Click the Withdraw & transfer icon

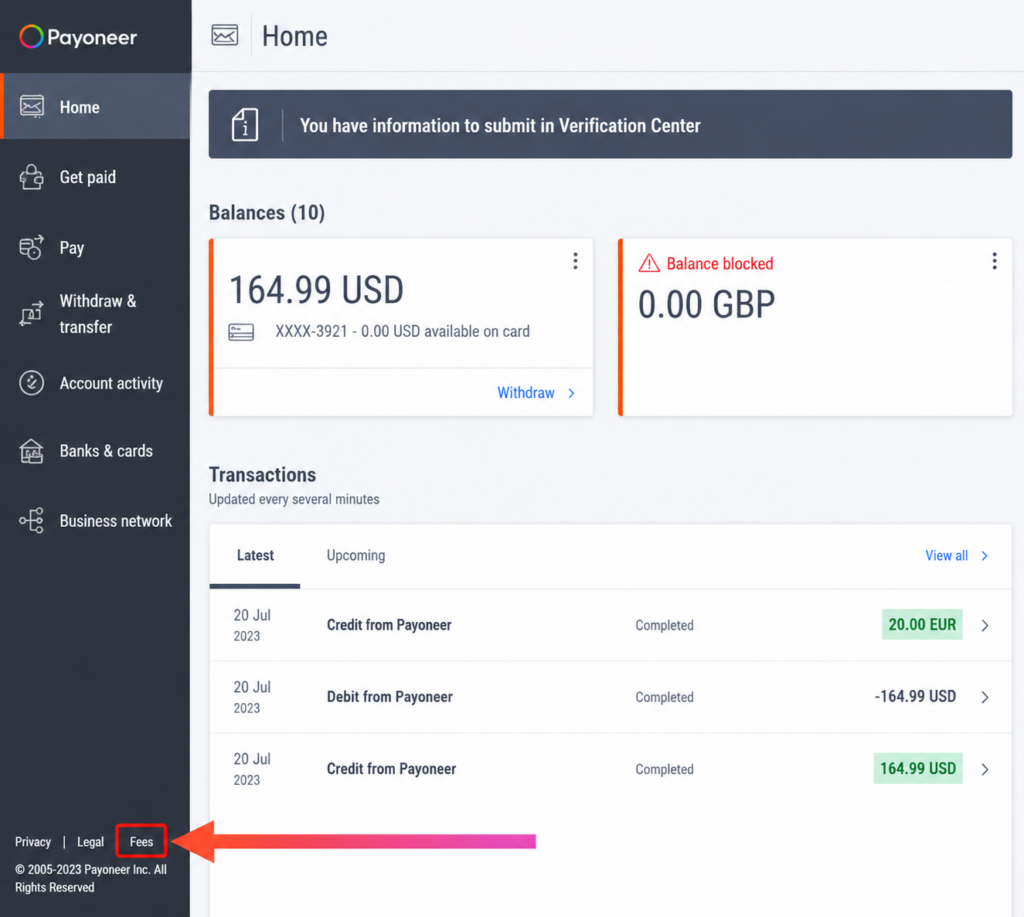tap(31, 314)
